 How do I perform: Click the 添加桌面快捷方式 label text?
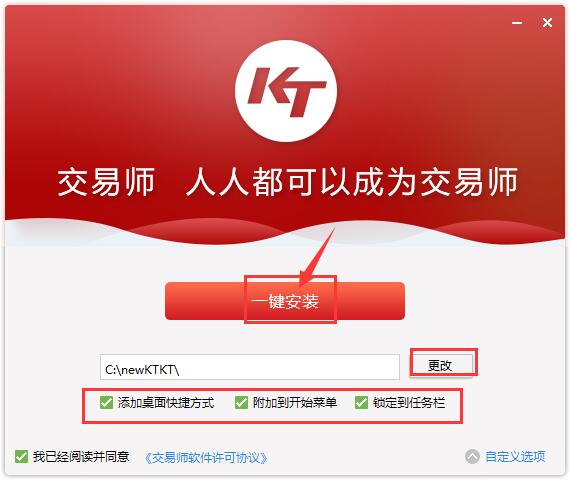pos(166,403)
